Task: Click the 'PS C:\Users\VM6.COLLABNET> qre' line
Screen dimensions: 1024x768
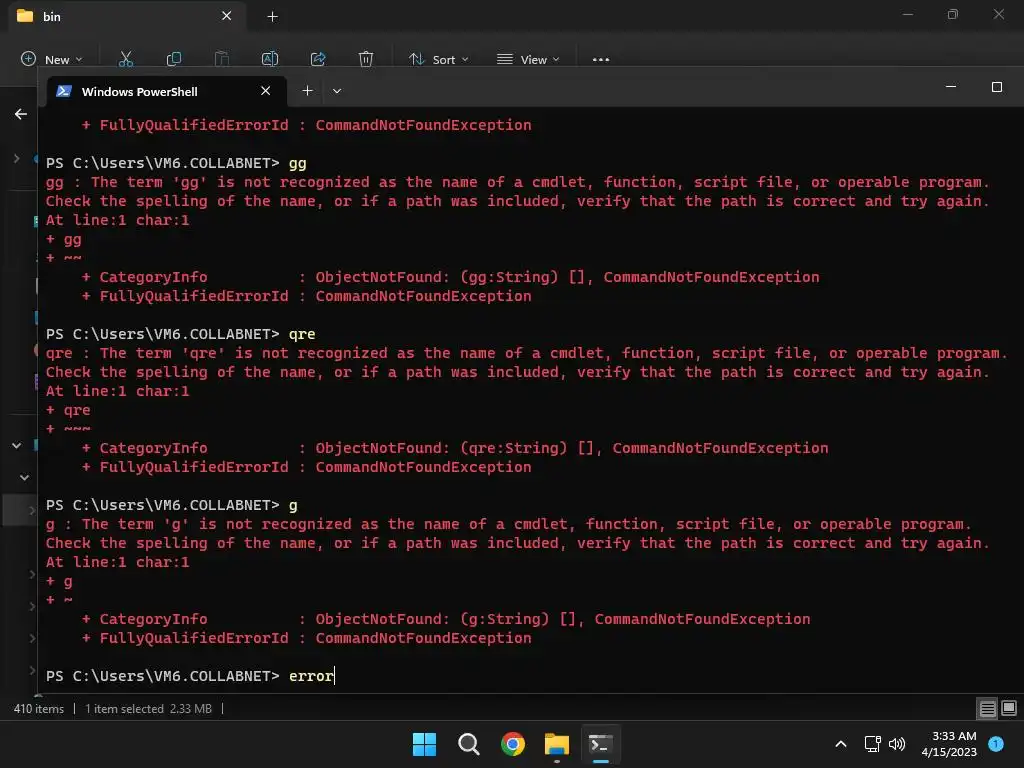Action: 180,334
